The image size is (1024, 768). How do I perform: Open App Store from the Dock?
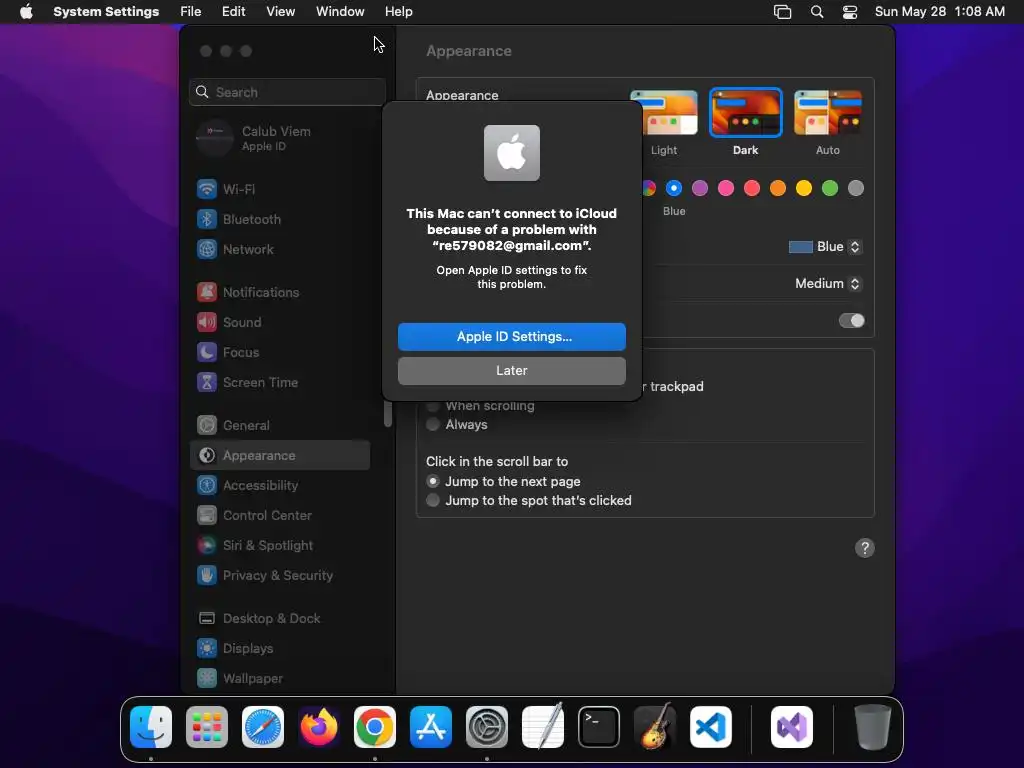(x=431, y=727)
